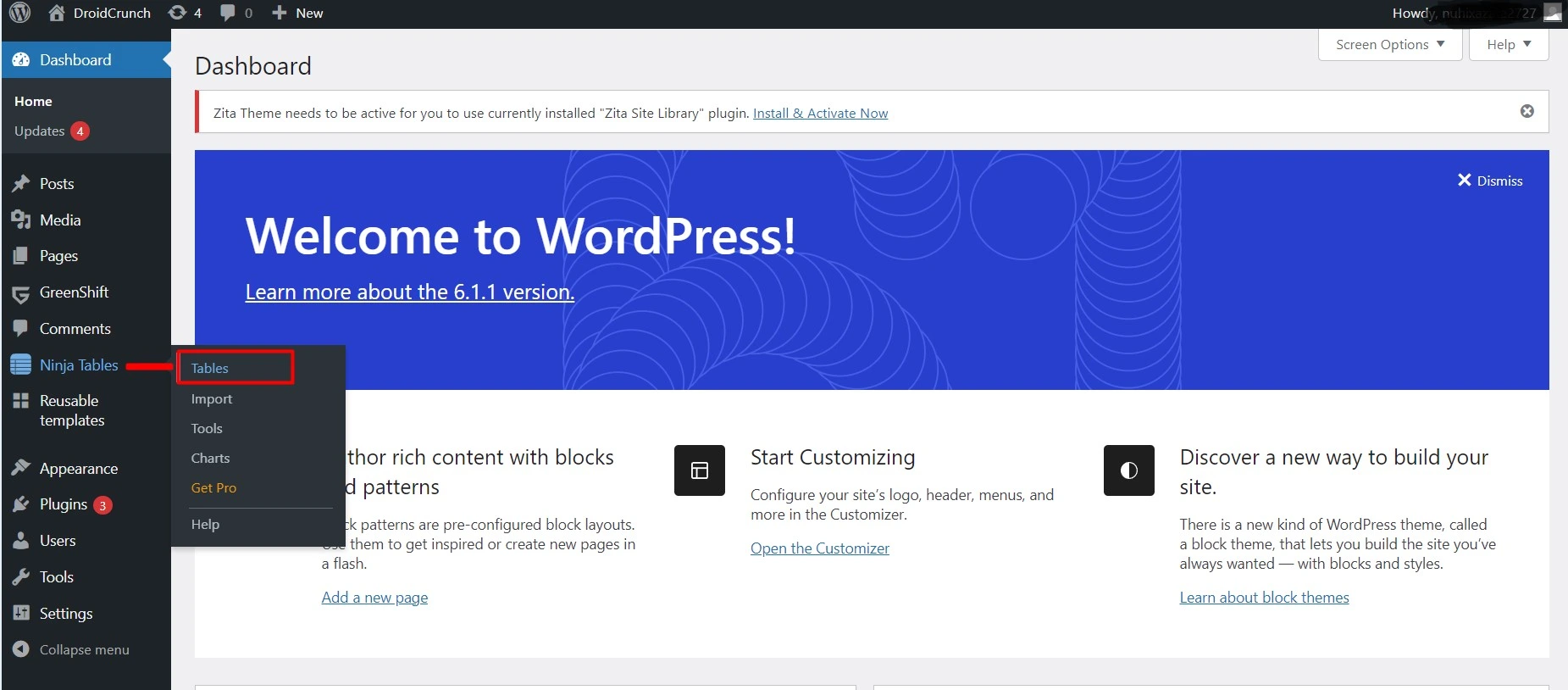
Task: Click the Users person icon
Action: [21, 541]
